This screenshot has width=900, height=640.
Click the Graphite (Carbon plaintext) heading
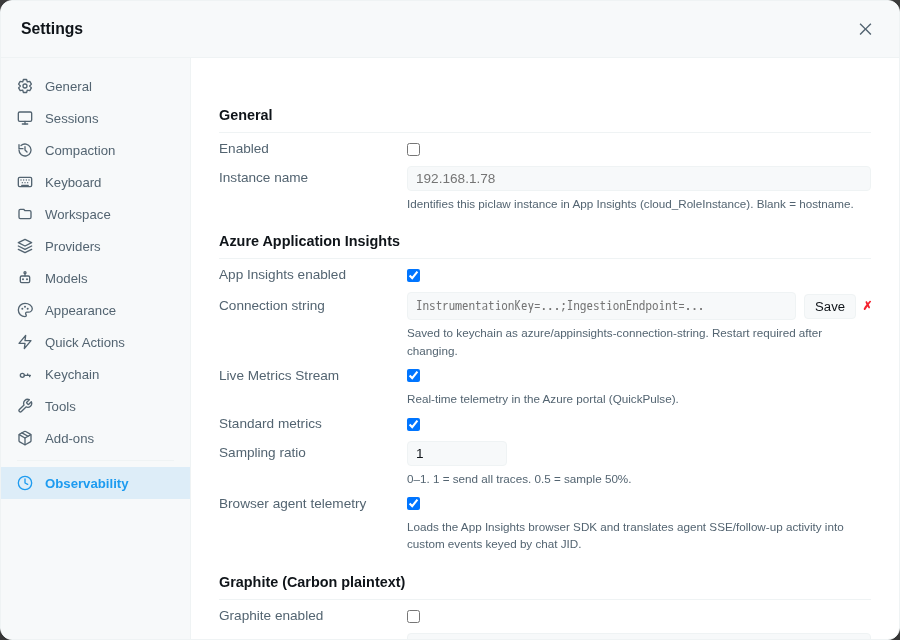click(x=312, y=582)
